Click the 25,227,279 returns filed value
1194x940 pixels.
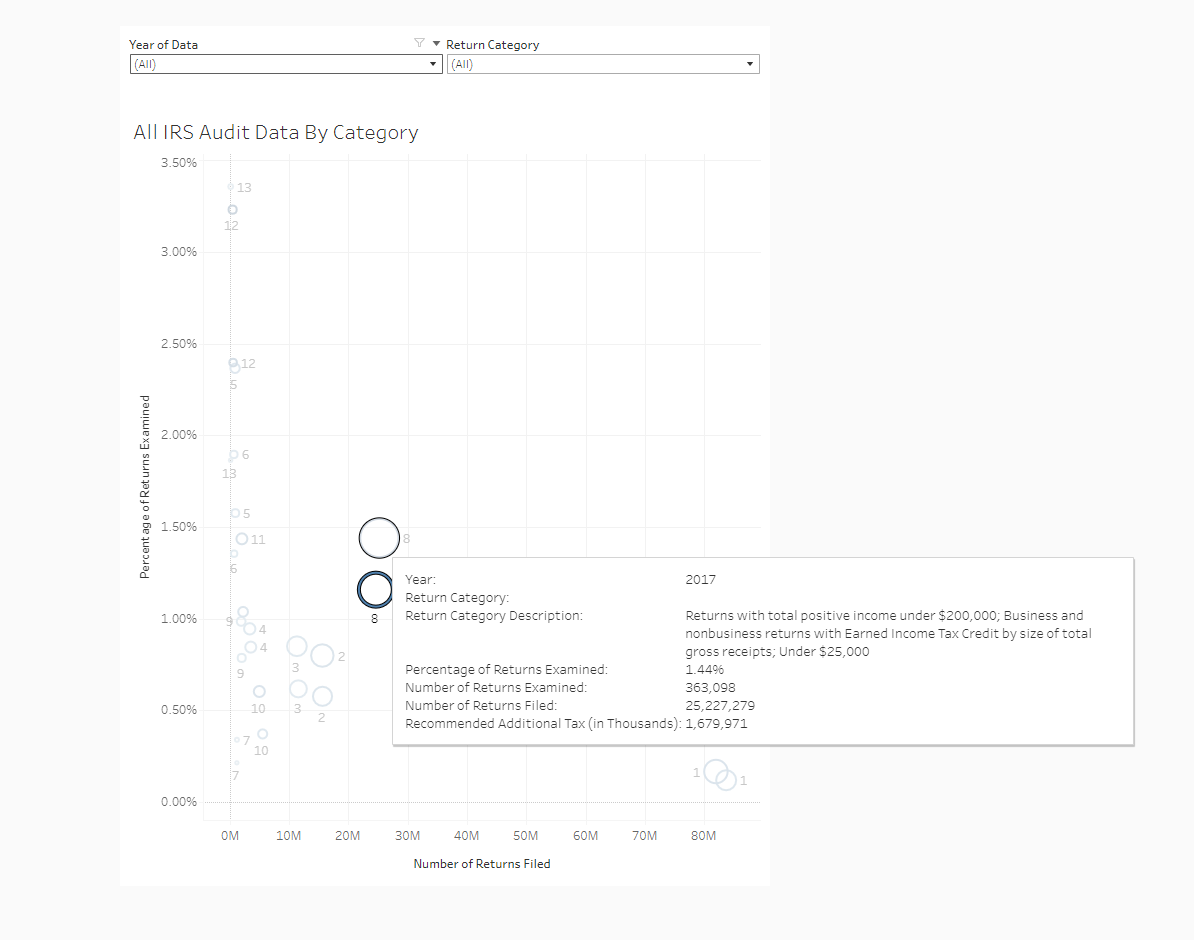(x=720, y=706)
